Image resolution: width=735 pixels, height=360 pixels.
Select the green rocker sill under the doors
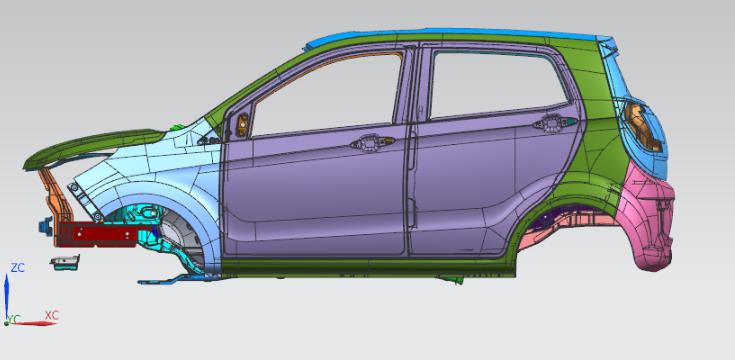click(368, 268)
